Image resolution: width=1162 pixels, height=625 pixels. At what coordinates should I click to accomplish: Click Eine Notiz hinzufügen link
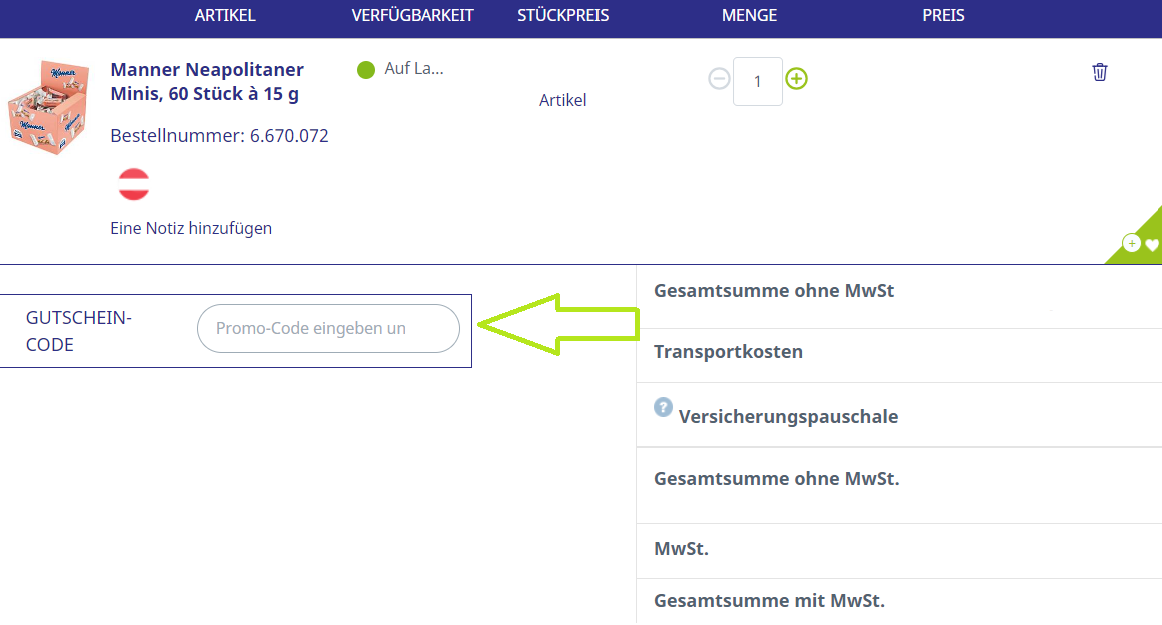191,228
